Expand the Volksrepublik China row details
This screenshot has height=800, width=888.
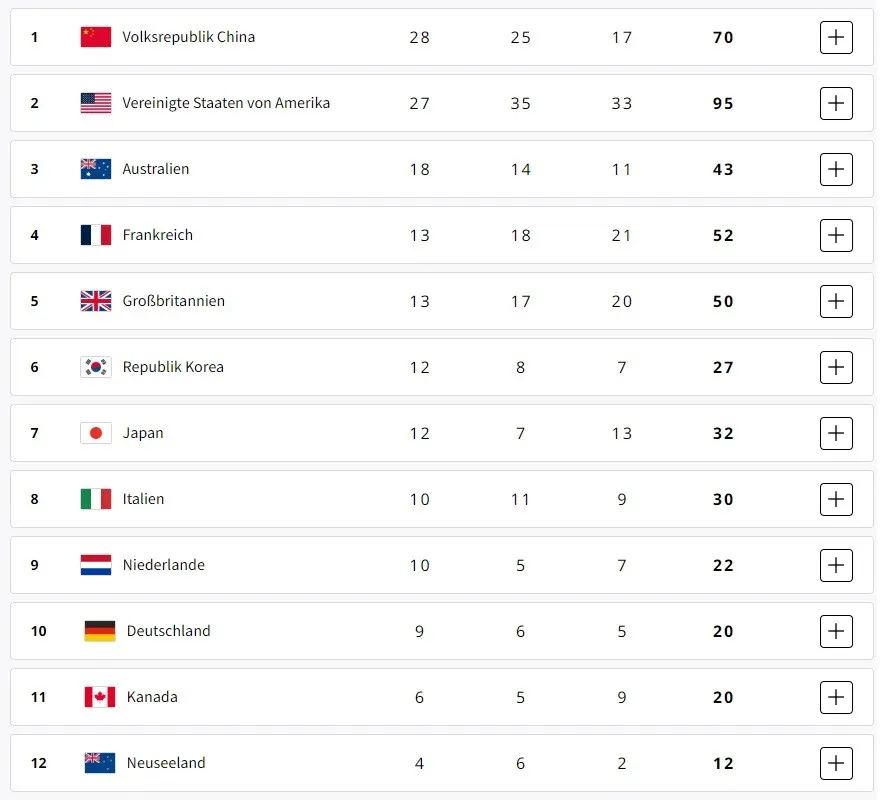tap(836, 37)
